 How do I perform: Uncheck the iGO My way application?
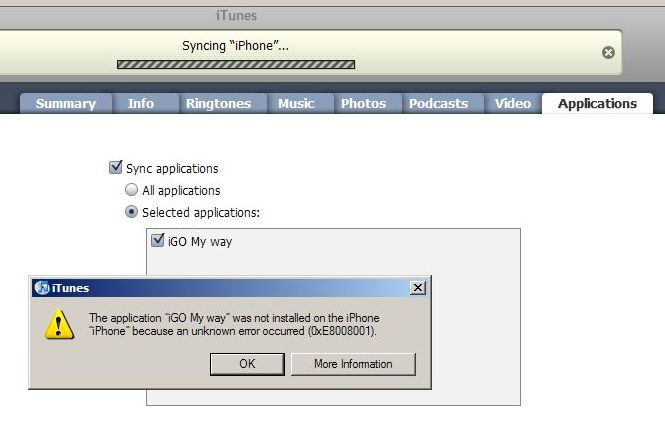pos(157,241)
